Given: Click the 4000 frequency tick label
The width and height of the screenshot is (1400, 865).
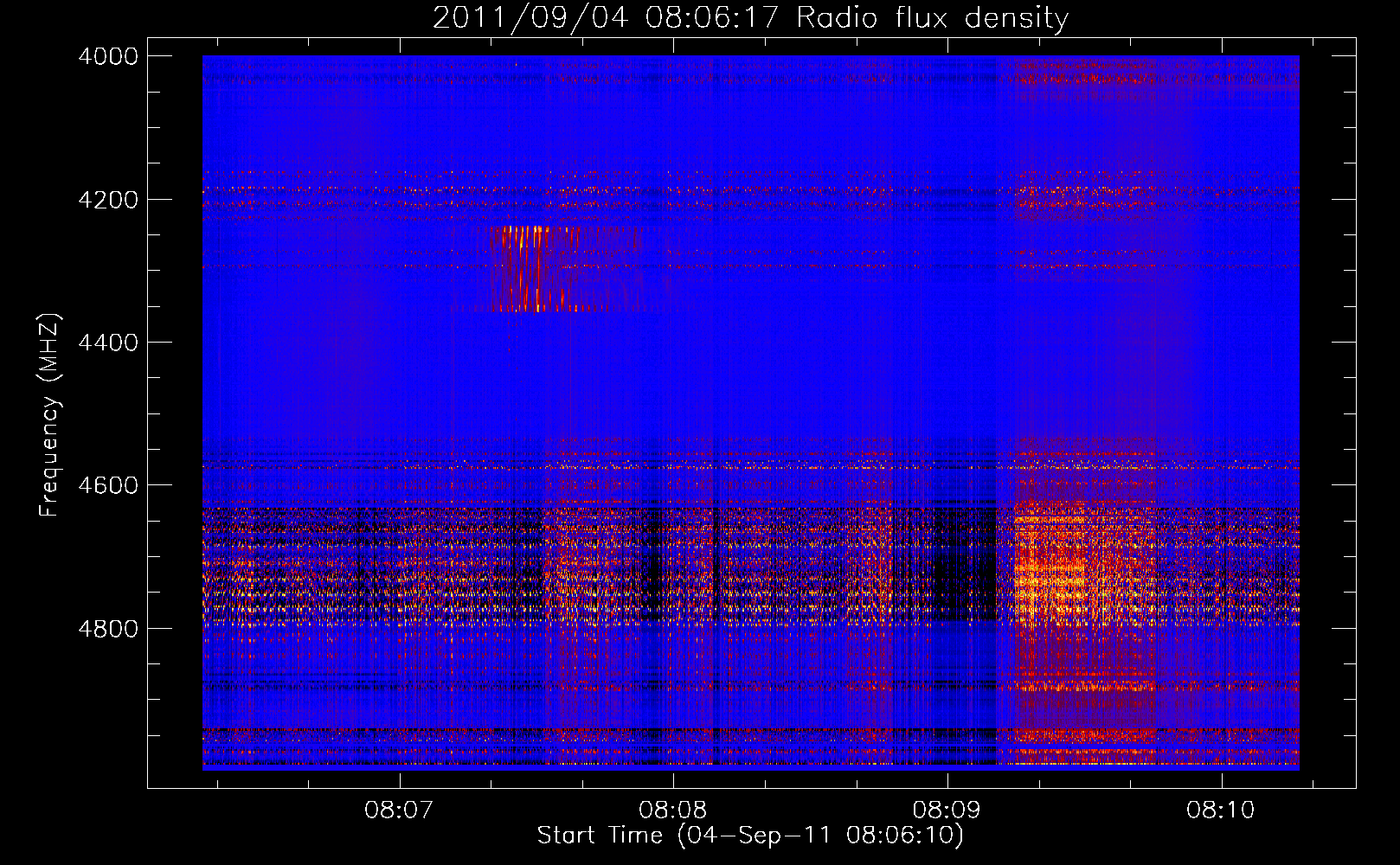Looking at the screenshot, I should point(108,56).
